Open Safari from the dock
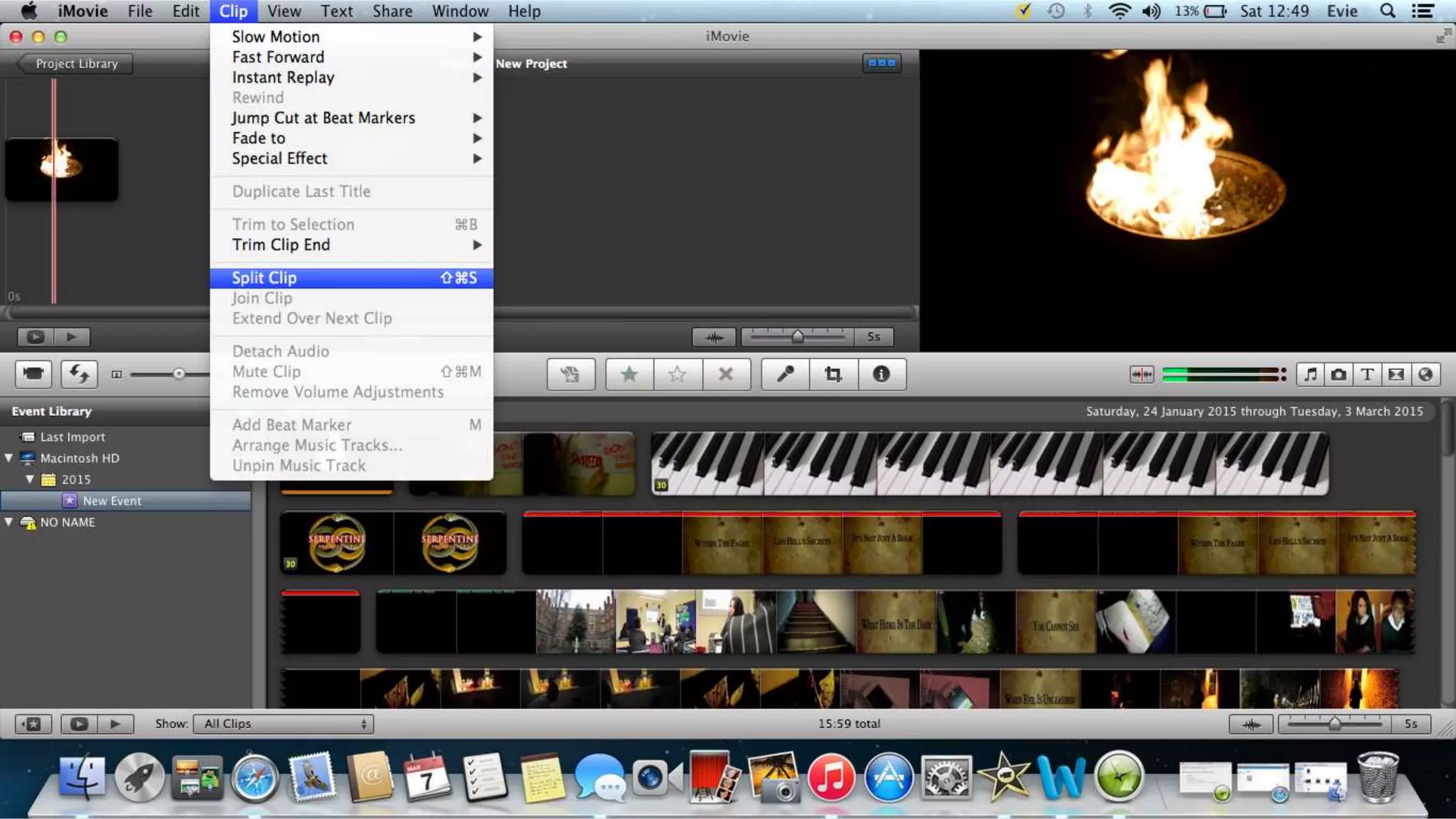The image size is (1456, 819). (x=255, y=778)
